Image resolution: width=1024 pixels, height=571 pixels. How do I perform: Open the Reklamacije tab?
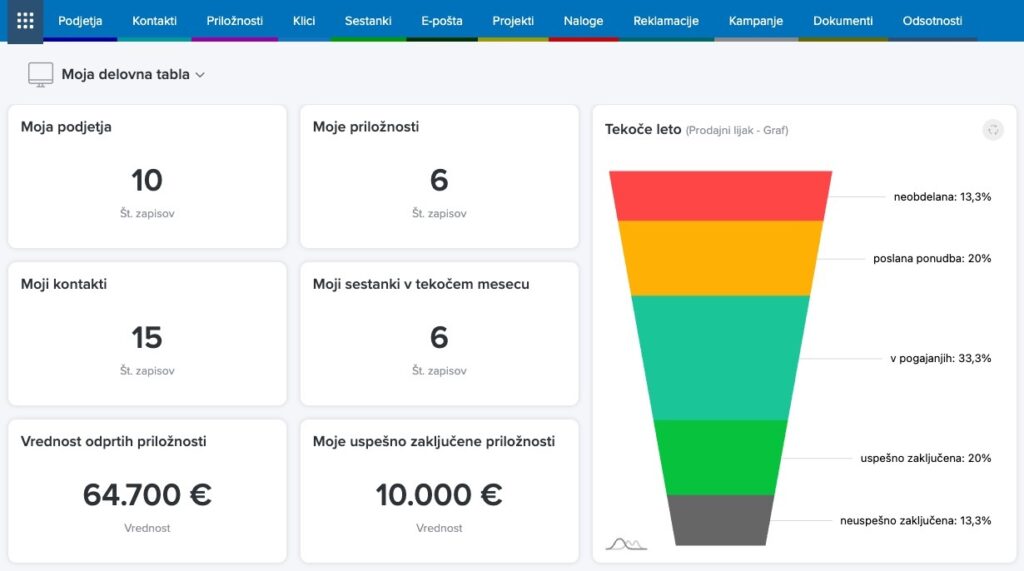(x=665, y=21)
